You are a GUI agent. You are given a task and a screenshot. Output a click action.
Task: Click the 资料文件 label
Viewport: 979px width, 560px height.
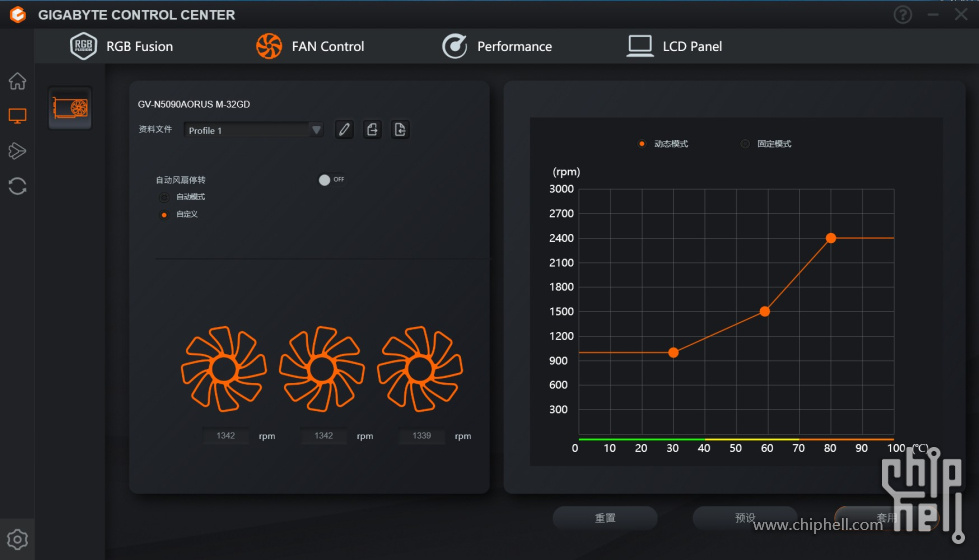tap(155, 129)
